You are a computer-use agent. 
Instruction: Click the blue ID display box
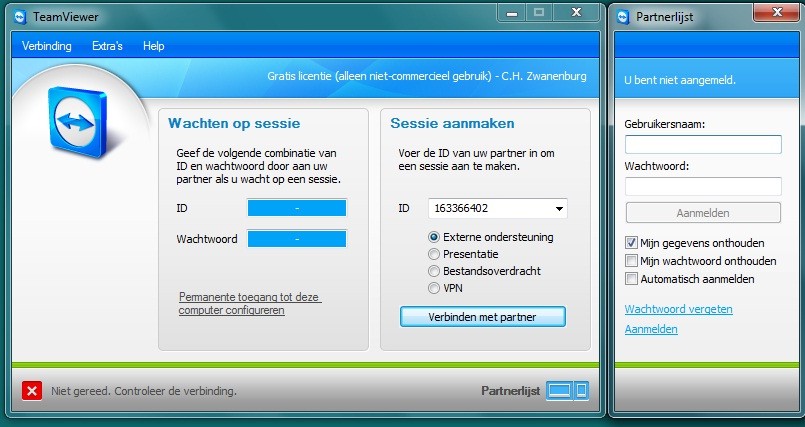[x=297, y=208]
